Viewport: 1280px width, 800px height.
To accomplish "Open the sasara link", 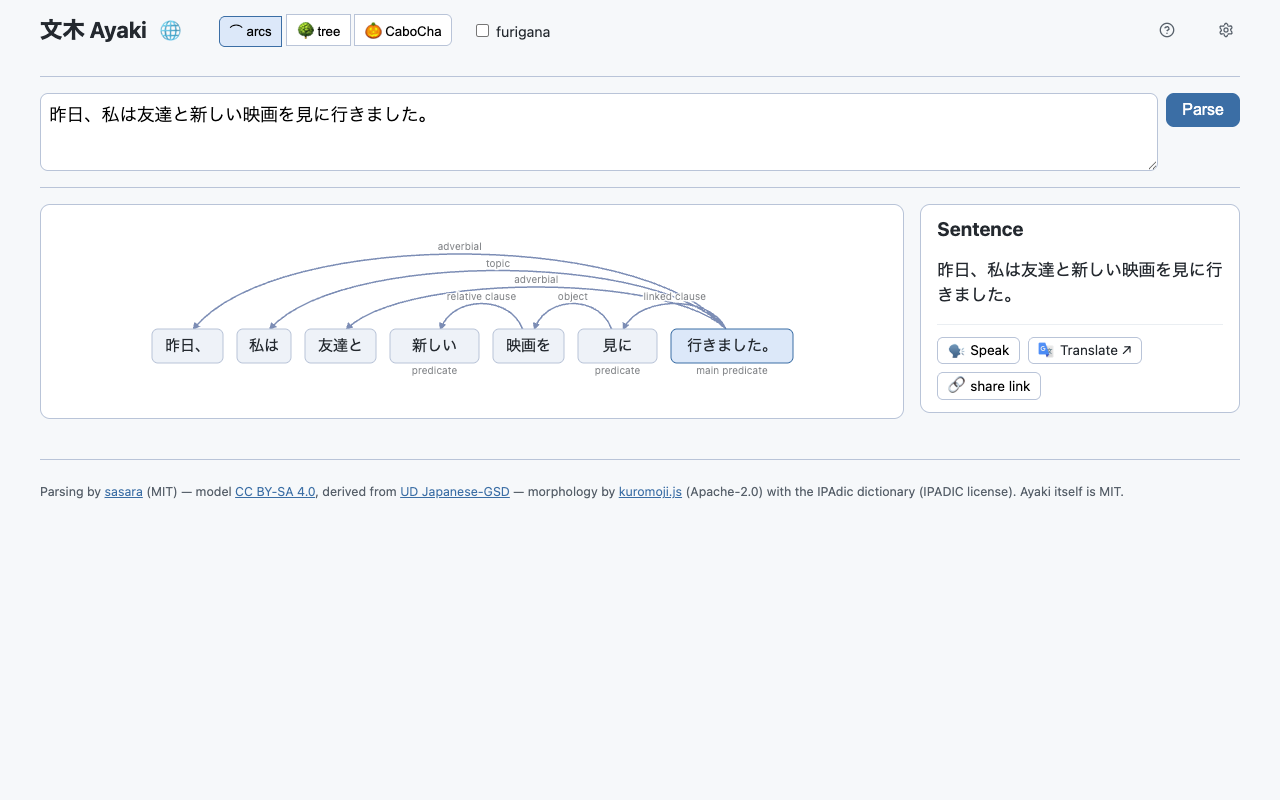I will (124, 492).
